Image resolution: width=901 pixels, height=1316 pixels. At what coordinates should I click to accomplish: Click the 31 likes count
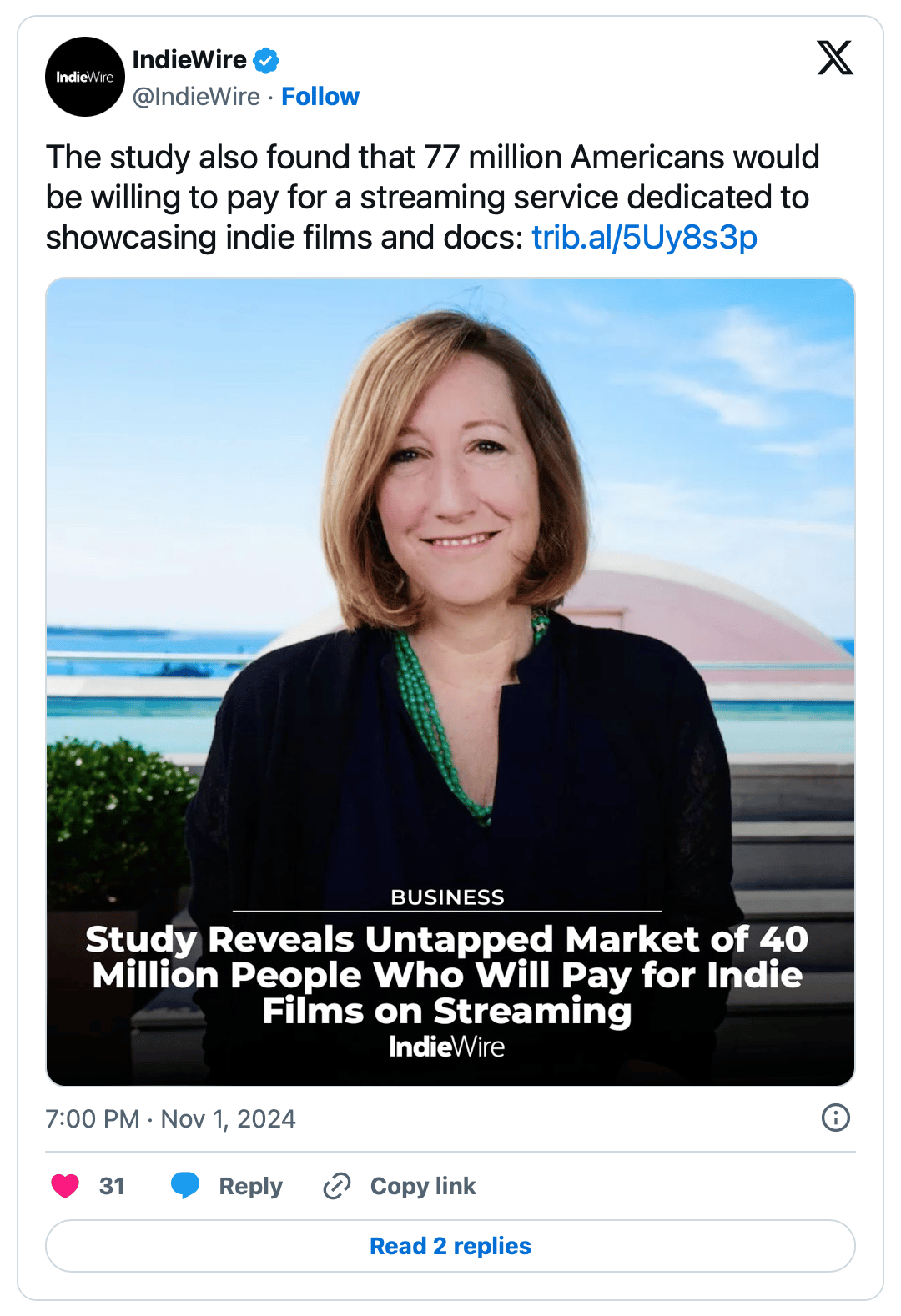pyautogui.click(x=112, y=1186)
